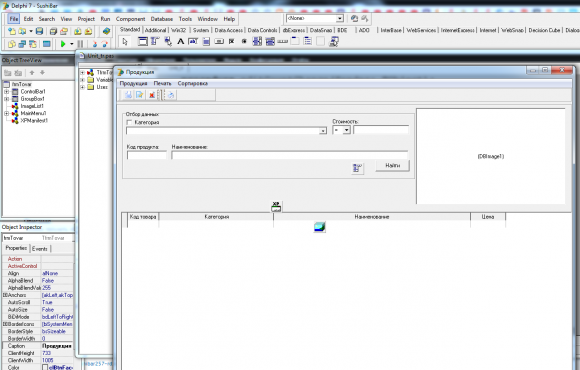
Task: Open the Категория combo box dropdown
Action: click(323, 131)
